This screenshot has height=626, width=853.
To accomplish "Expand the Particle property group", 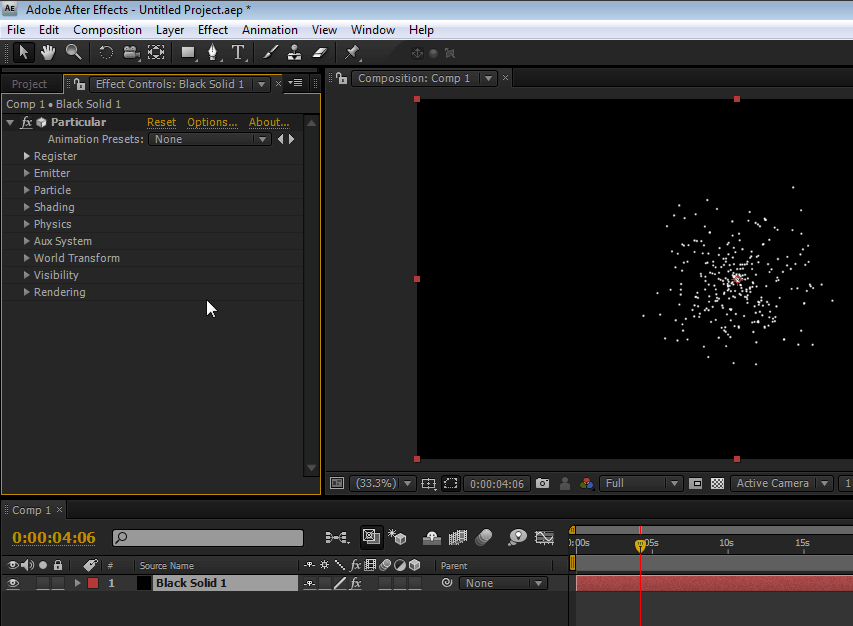I will 26,190.
